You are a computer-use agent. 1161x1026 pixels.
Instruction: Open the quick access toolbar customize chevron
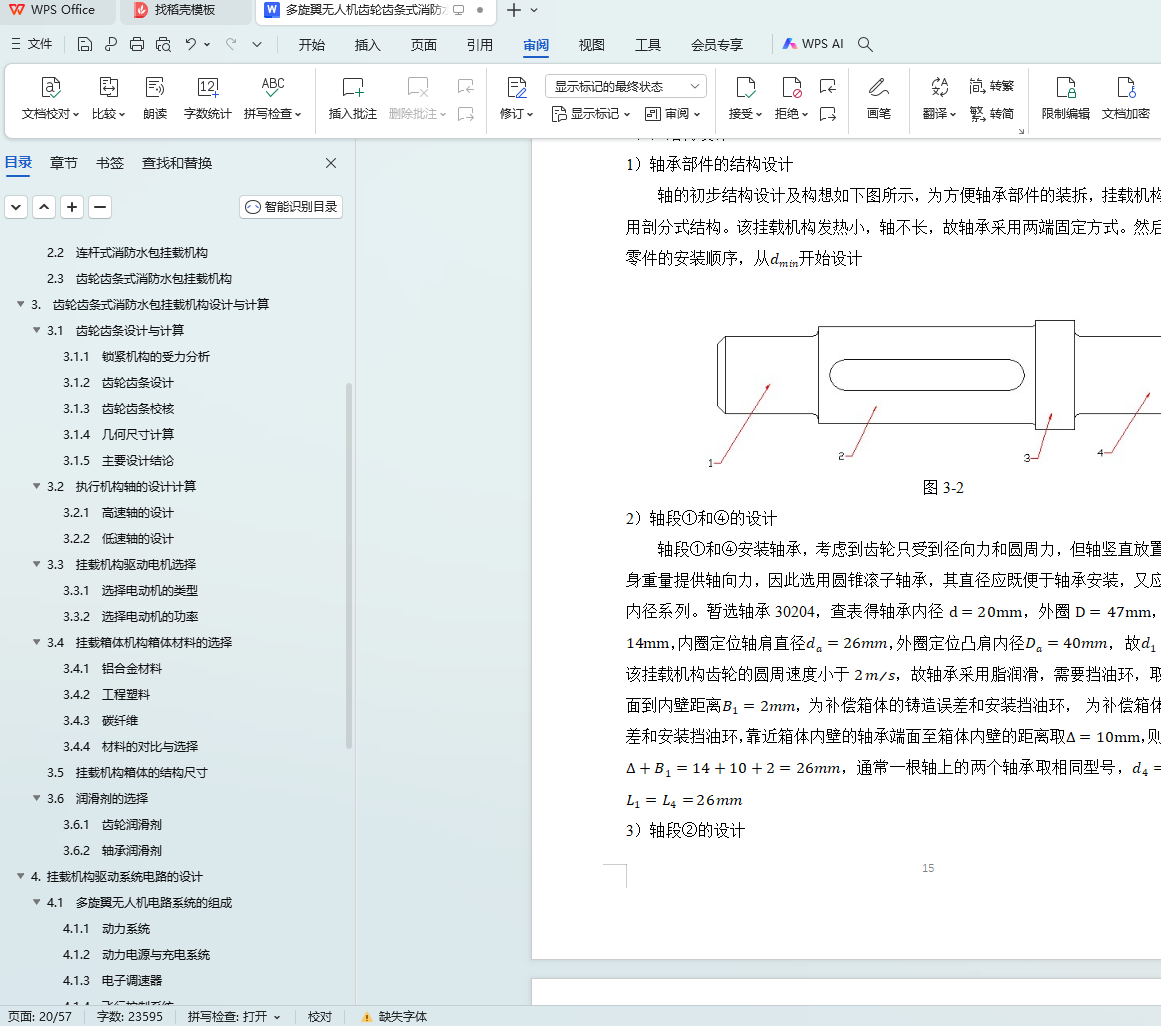tap(257, 44)
